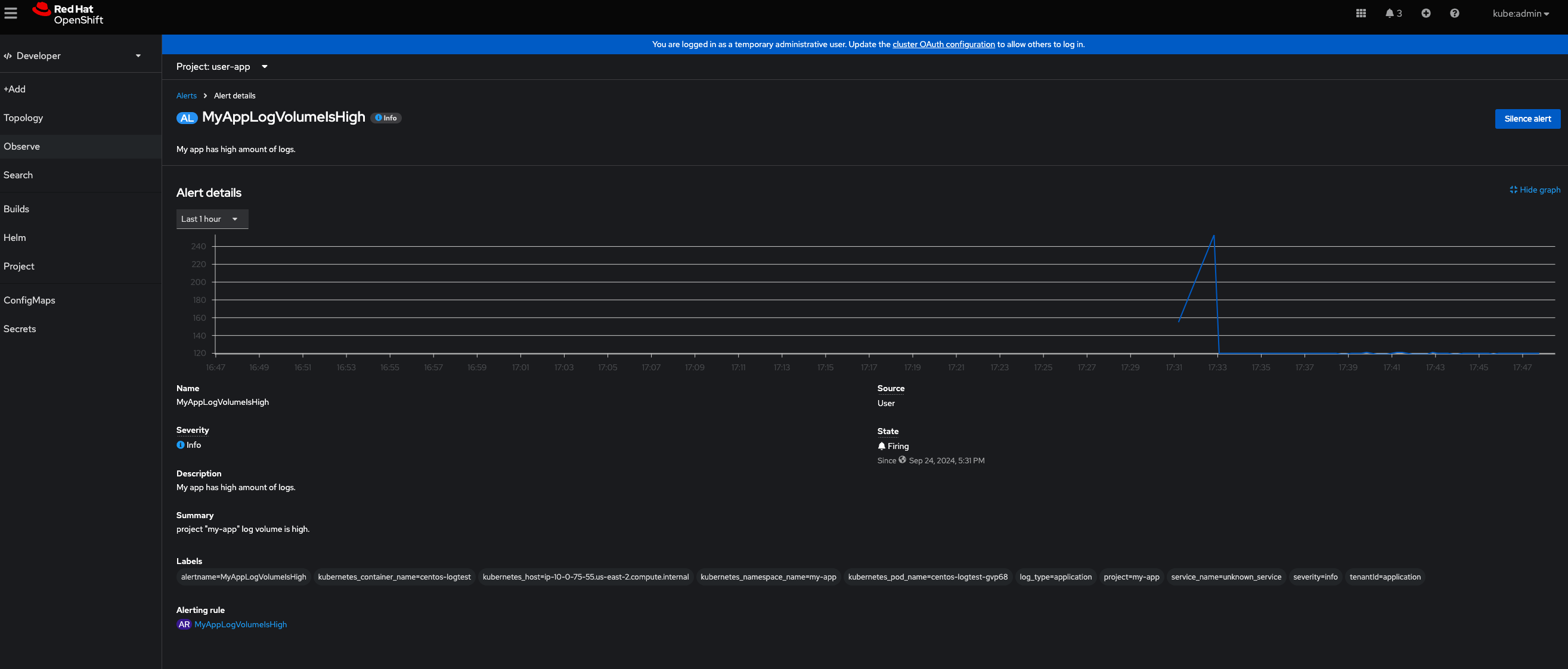Click the plus import/add icon in header

click(1426, 13)
